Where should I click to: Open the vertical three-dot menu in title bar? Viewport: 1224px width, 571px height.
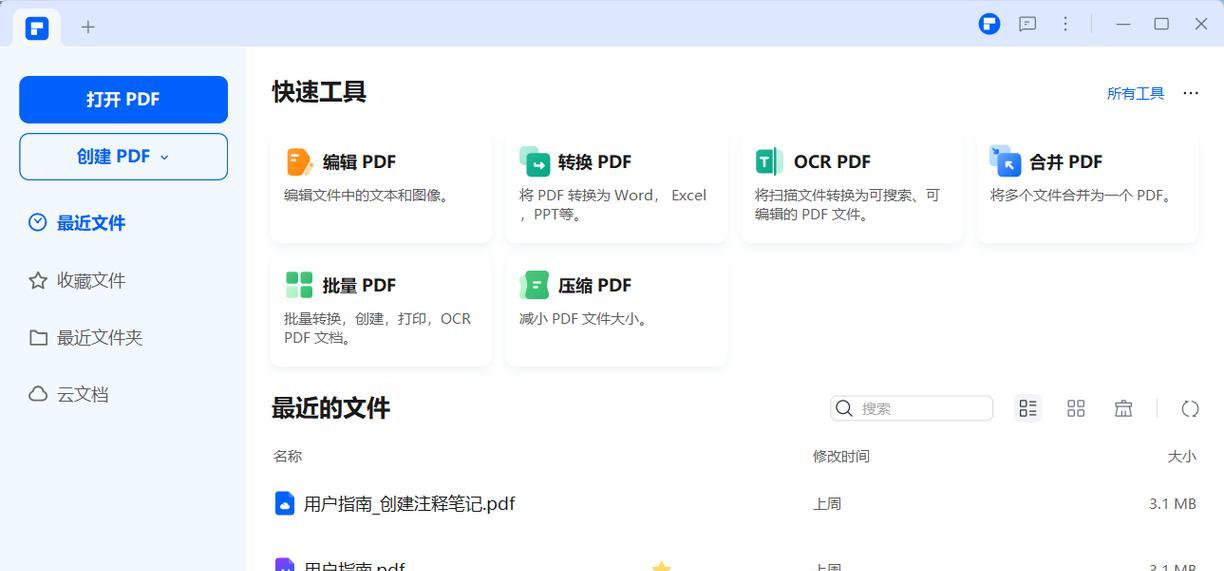(x=1065, y=24)
